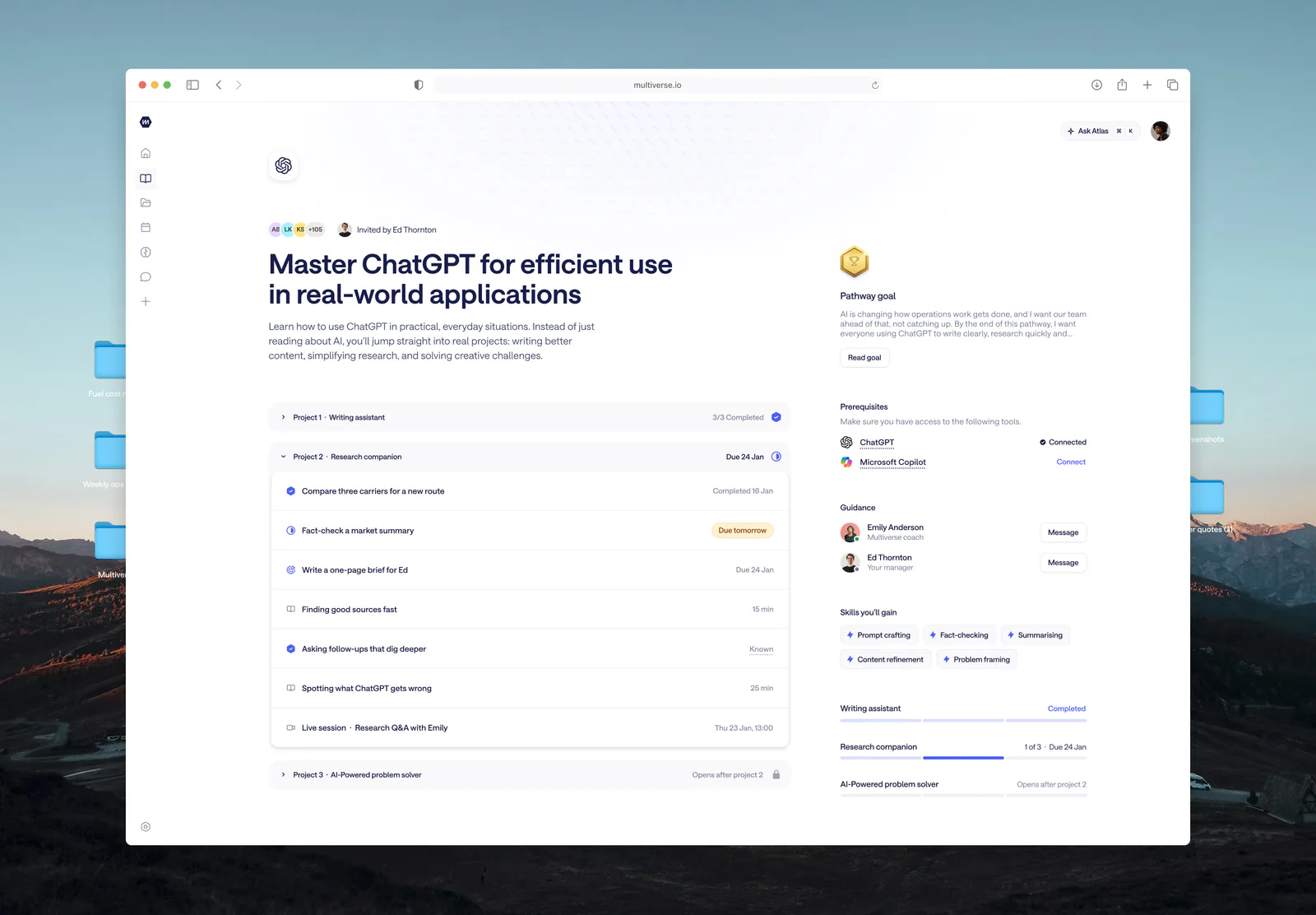
Task: Toggle Fact-check a market summary status circle
Action: pos(290,531)
